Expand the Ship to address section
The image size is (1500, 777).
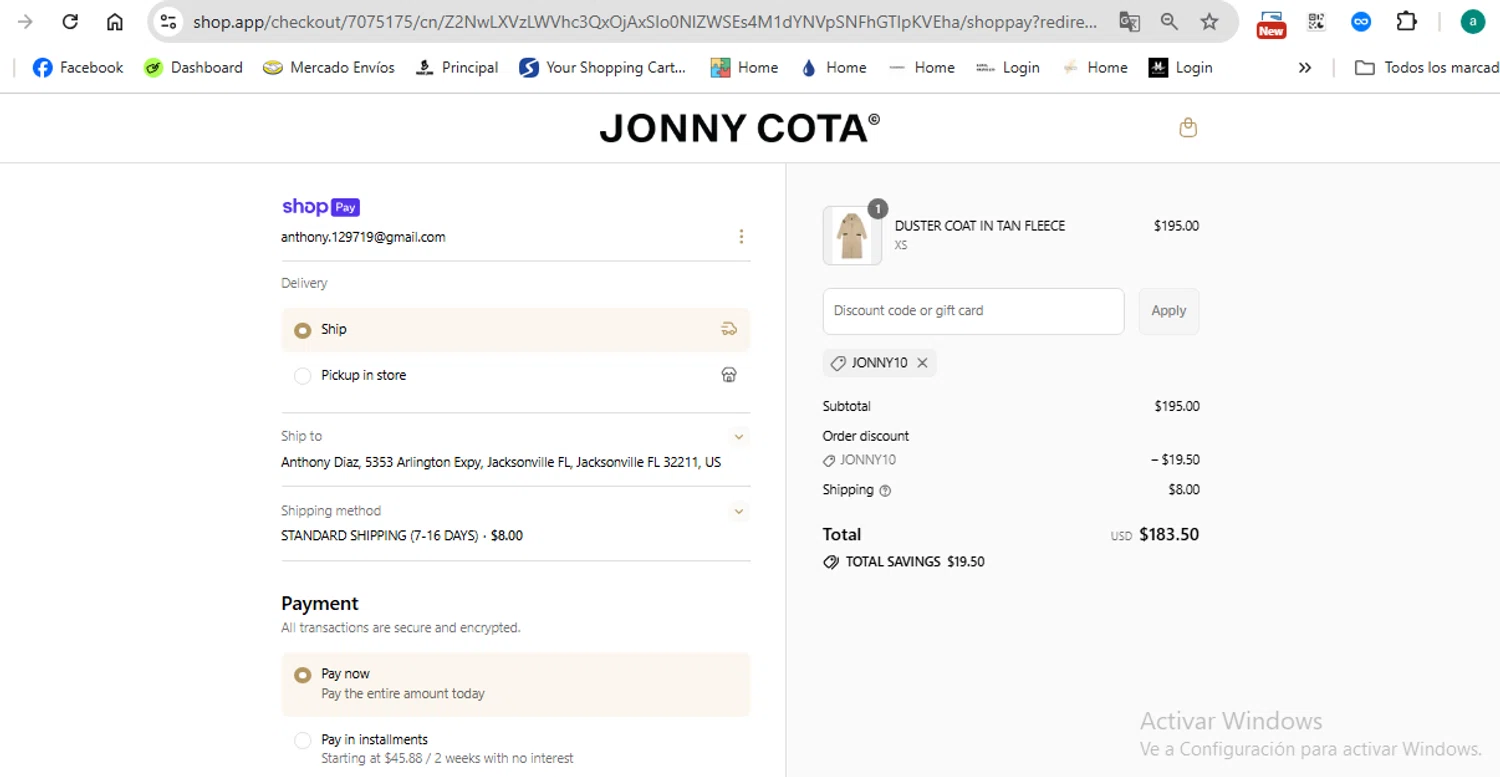(x=739, y=436)
